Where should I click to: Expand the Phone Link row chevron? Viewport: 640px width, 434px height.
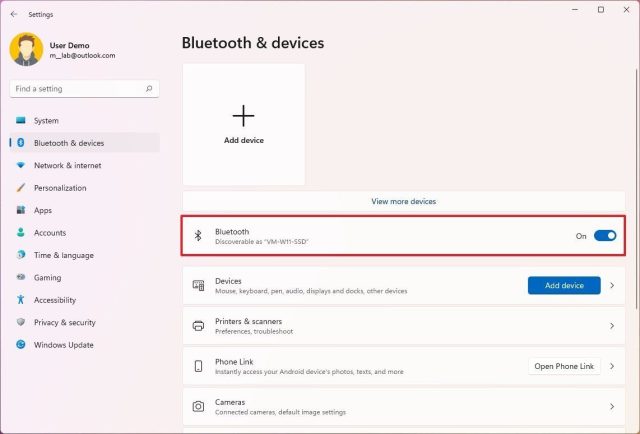pyautogui.click(x=612, y=366)
